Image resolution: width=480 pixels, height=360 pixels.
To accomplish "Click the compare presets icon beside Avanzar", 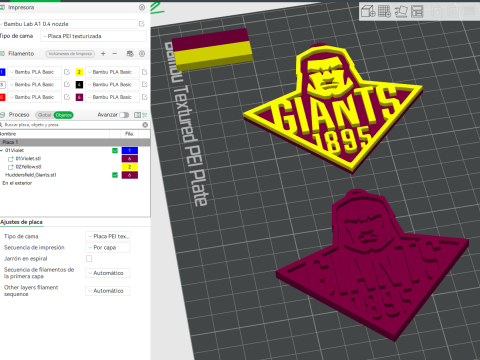I will [137, 115].
